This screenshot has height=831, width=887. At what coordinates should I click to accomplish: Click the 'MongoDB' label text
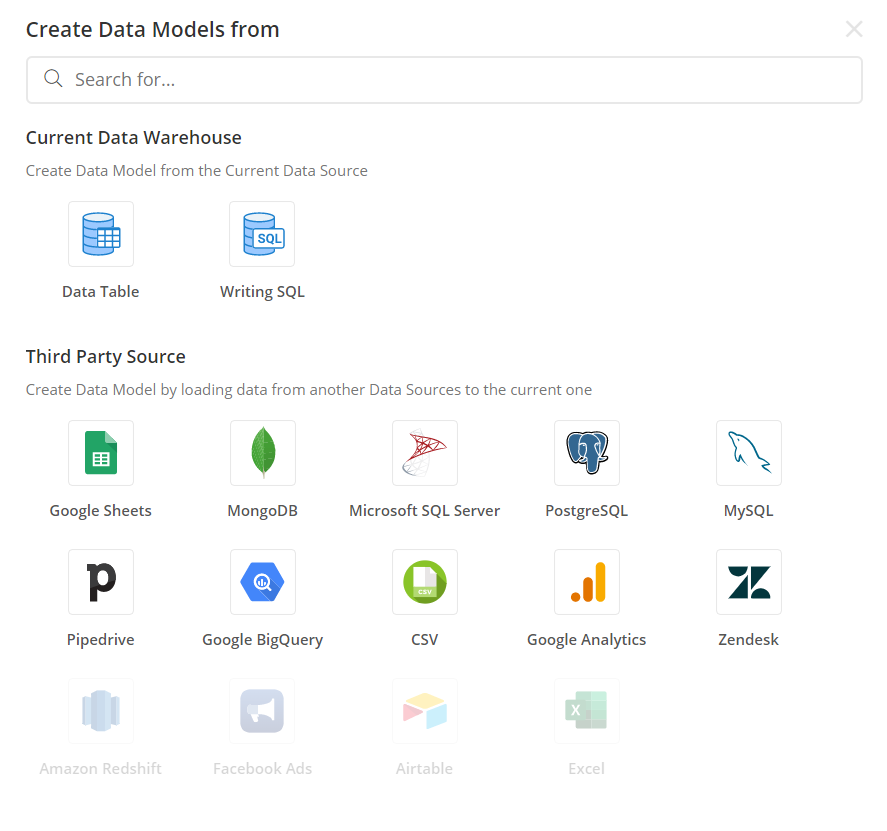pyautogui.click(x=262, y=511)
